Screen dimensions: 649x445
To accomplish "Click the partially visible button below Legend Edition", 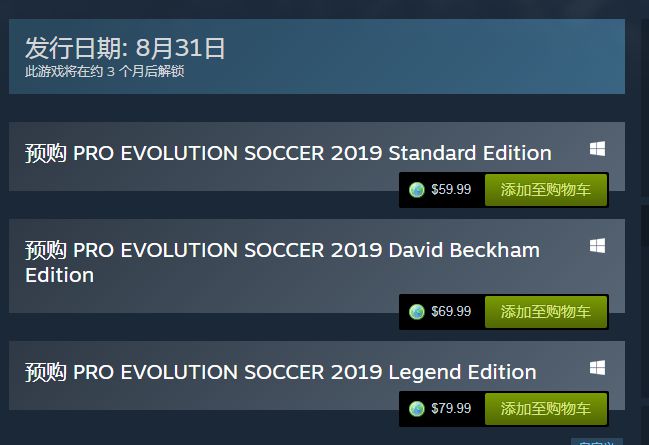I will pyautogui.click(x=596, y=440).
